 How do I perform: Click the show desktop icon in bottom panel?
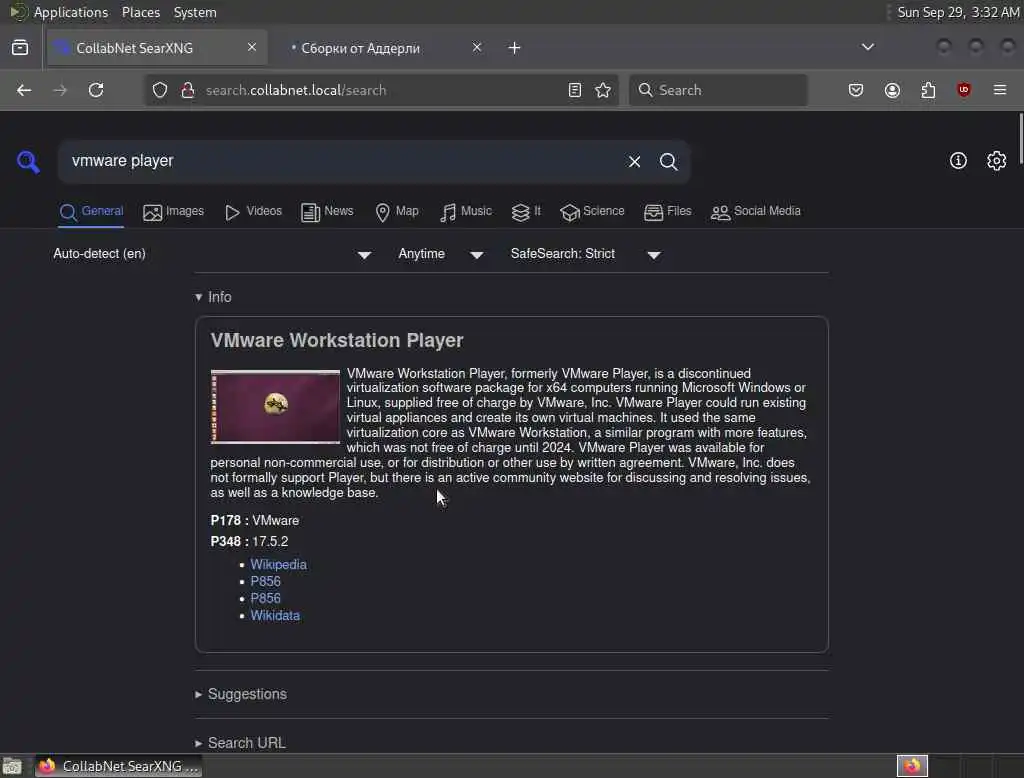12,766
